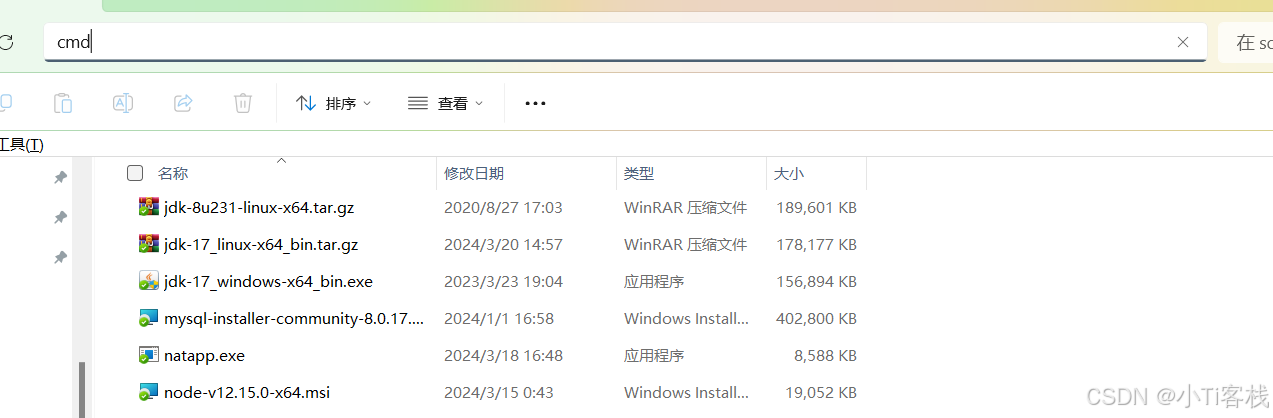Screen dimensions: 1273x418
Task: Click the delete trash icon in toolbar
Action: coord(243,103)
